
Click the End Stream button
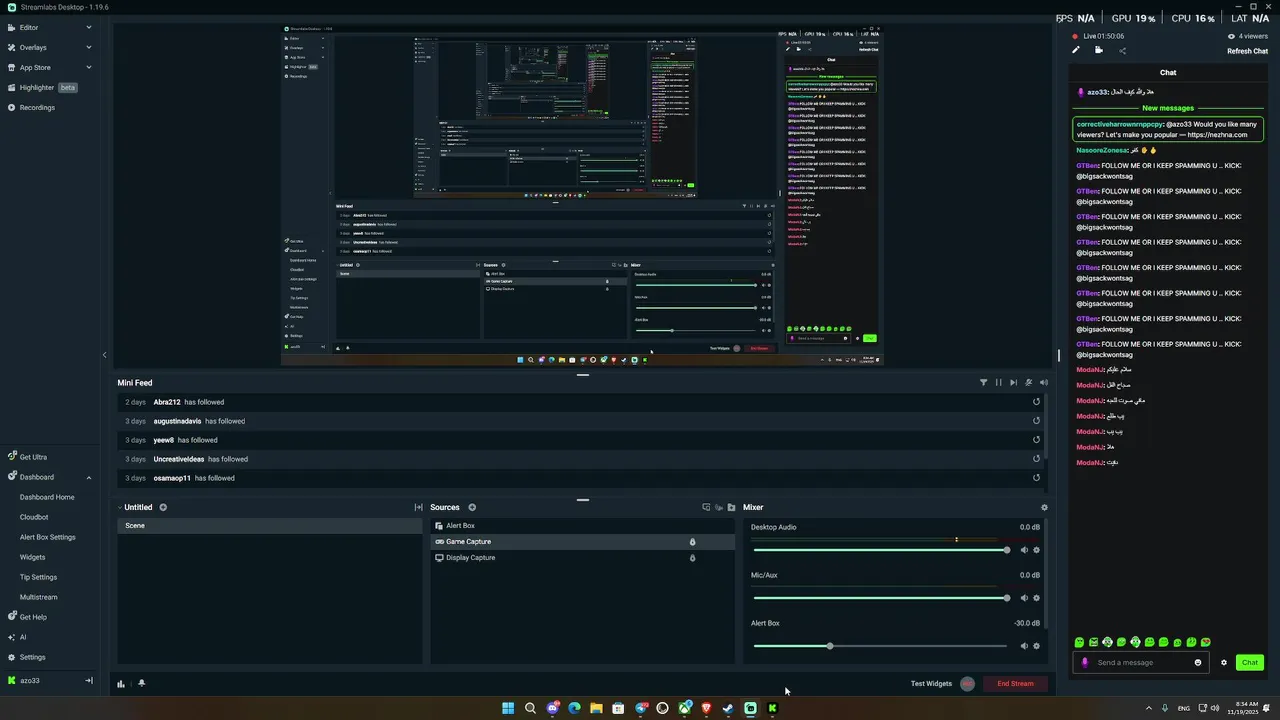1015,684
